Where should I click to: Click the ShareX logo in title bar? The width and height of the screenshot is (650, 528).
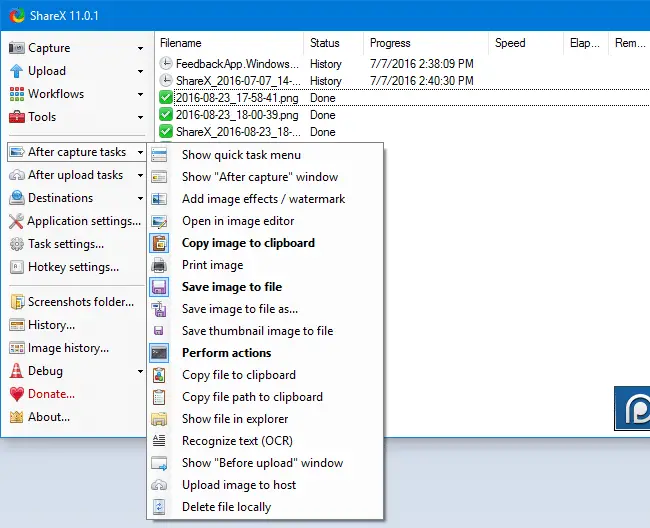click(x=17, y=16)
